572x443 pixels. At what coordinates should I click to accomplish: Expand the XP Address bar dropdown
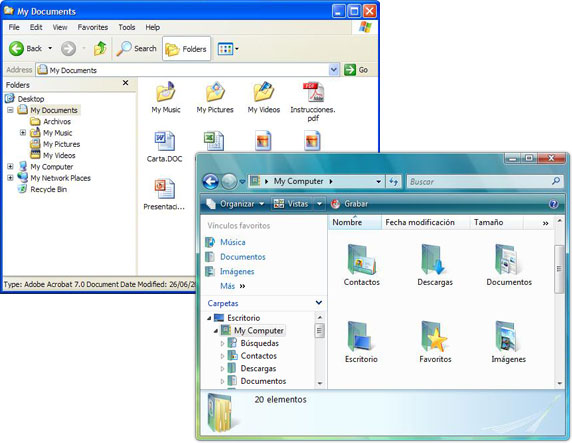click(x=333, y=70)
